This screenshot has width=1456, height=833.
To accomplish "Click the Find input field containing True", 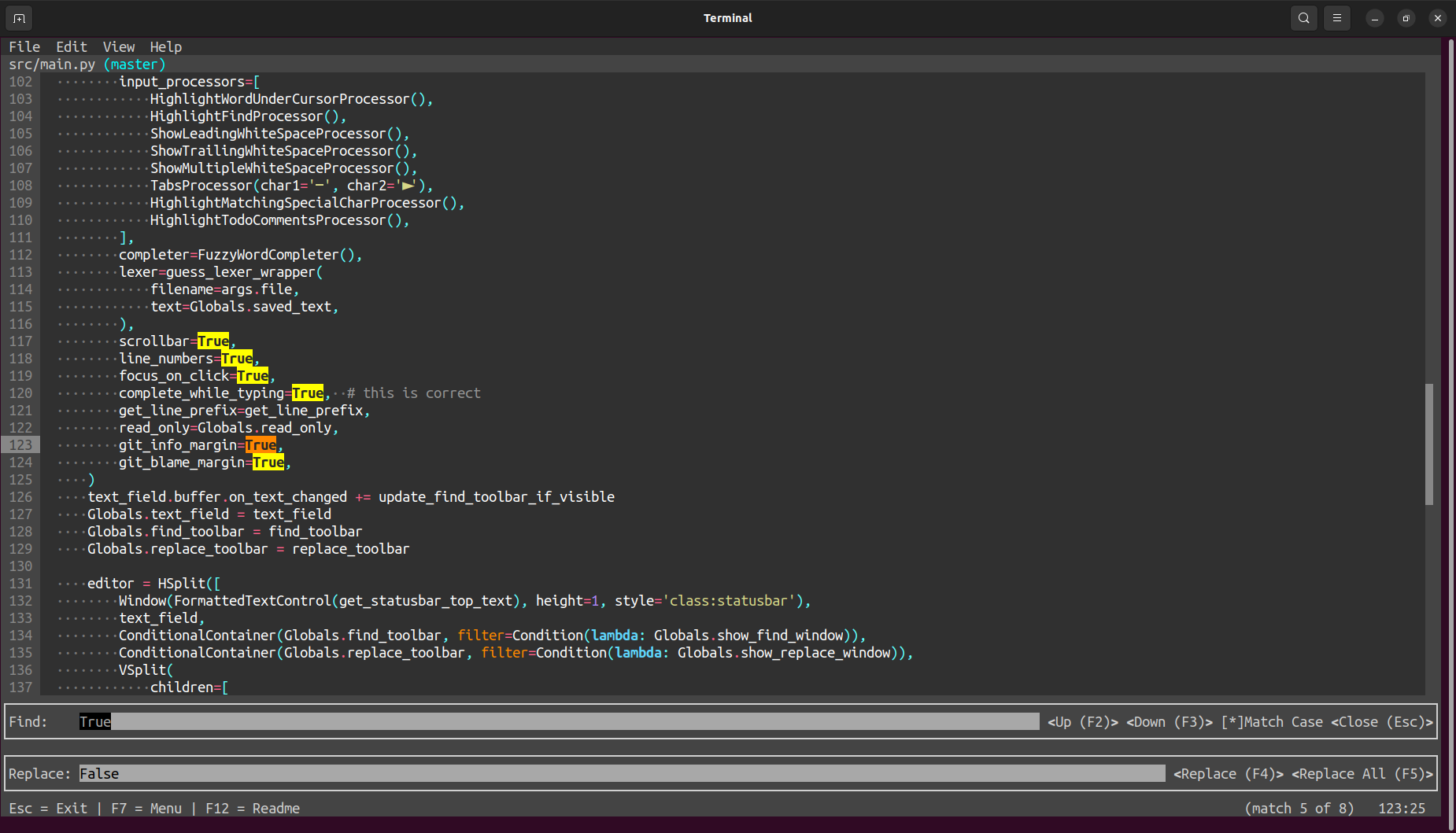I will (559, 722).
